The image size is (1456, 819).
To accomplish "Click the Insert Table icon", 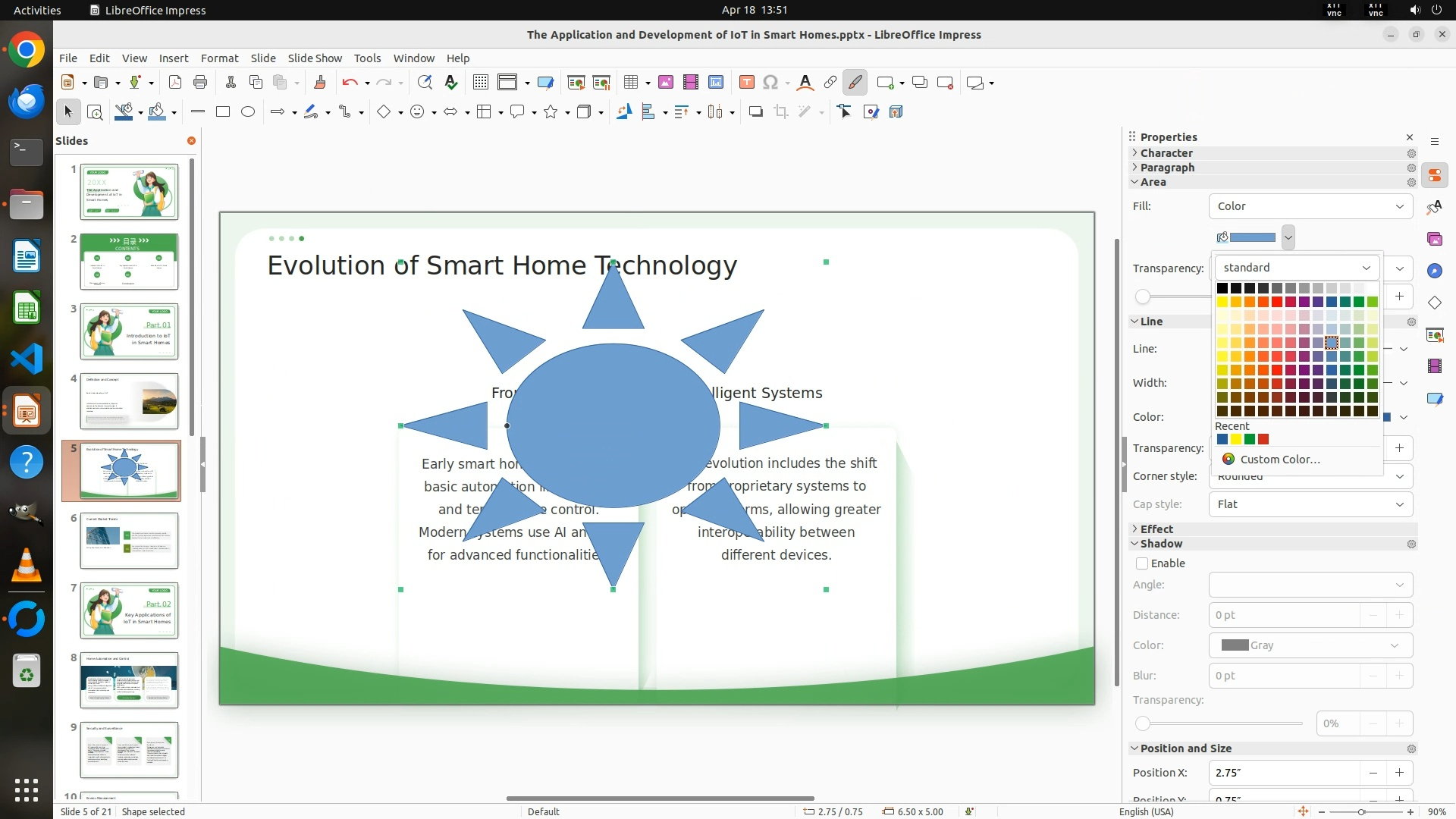I will 631,83.
